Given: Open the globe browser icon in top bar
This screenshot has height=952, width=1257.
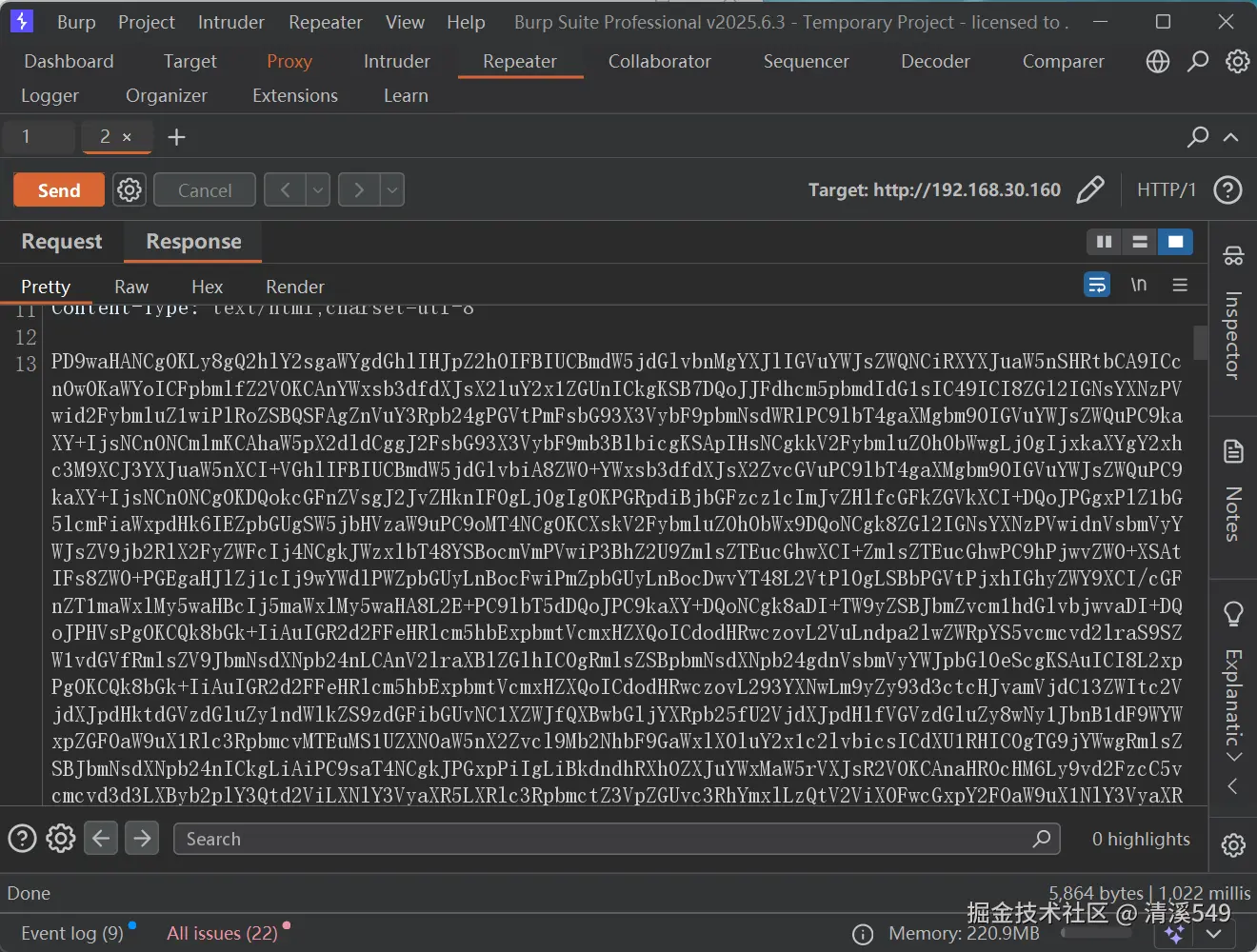Looking at the screenshot, I should click(1157, 62).
